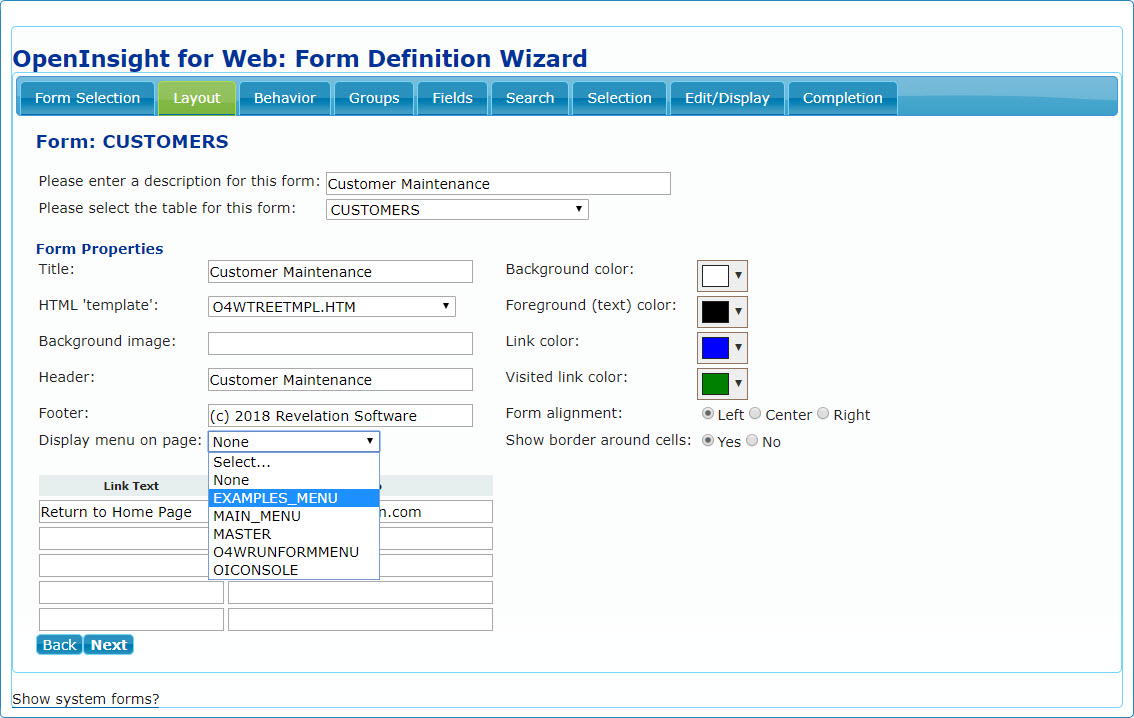Click the Title input field
The width and height of the screenshot is (1134, 718).
tap(340, 272)
